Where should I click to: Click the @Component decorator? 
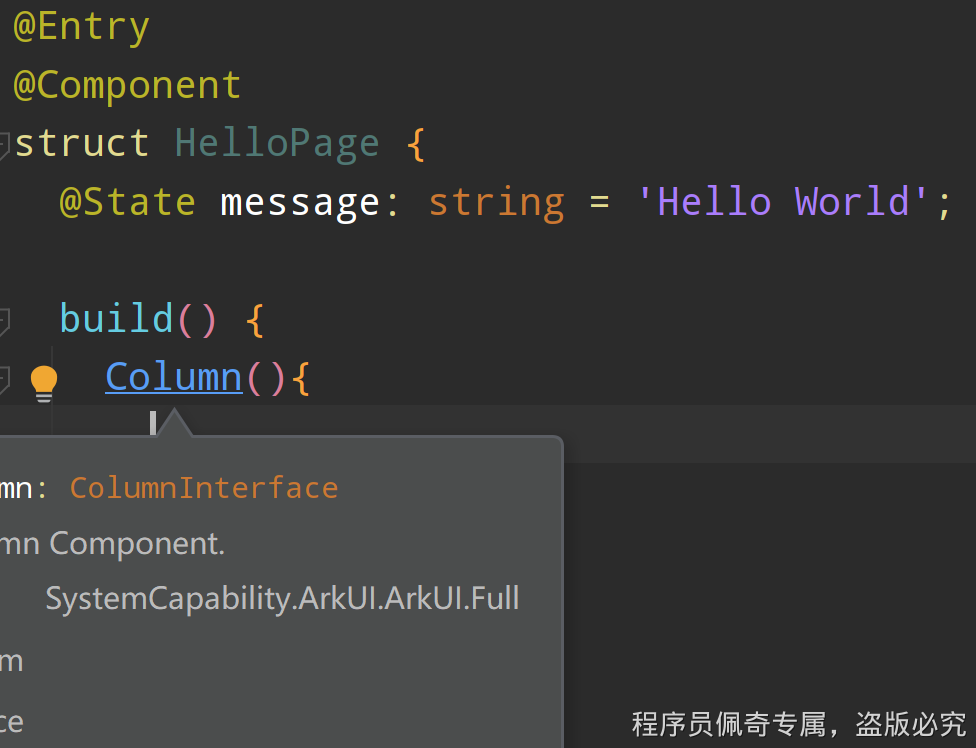click(127, 85)
